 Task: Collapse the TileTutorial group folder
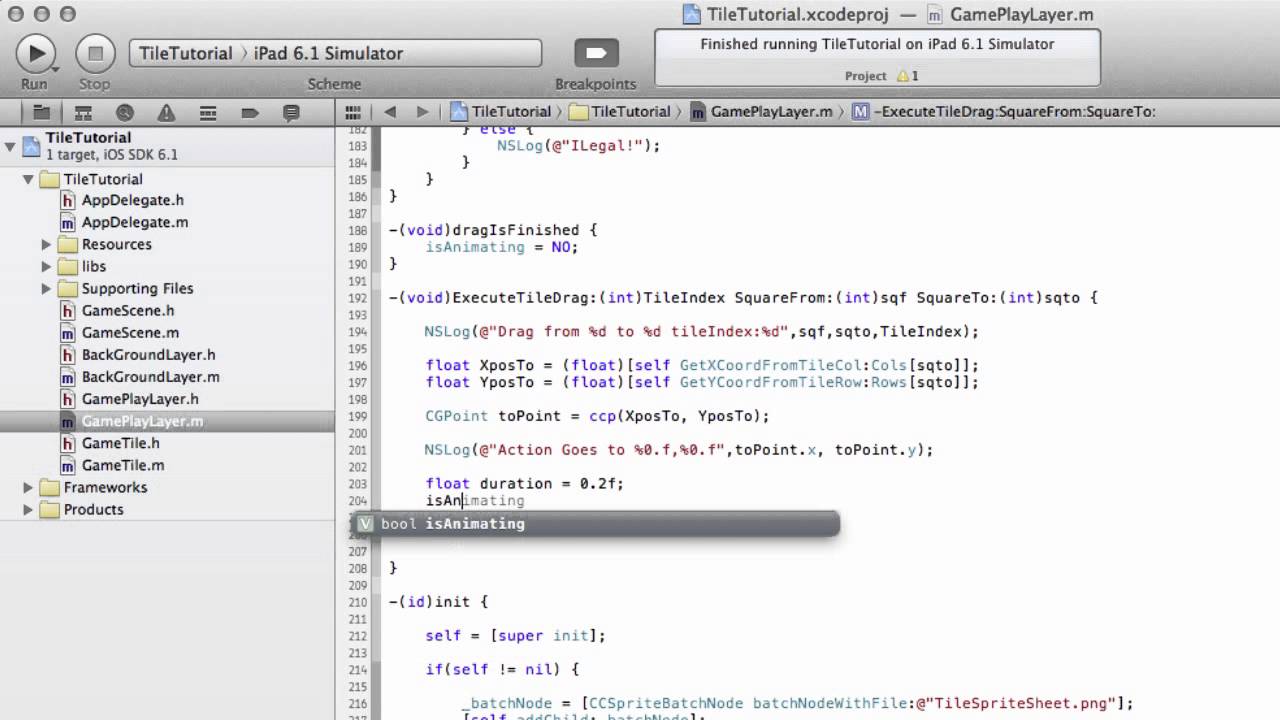[x=28, y=180]
